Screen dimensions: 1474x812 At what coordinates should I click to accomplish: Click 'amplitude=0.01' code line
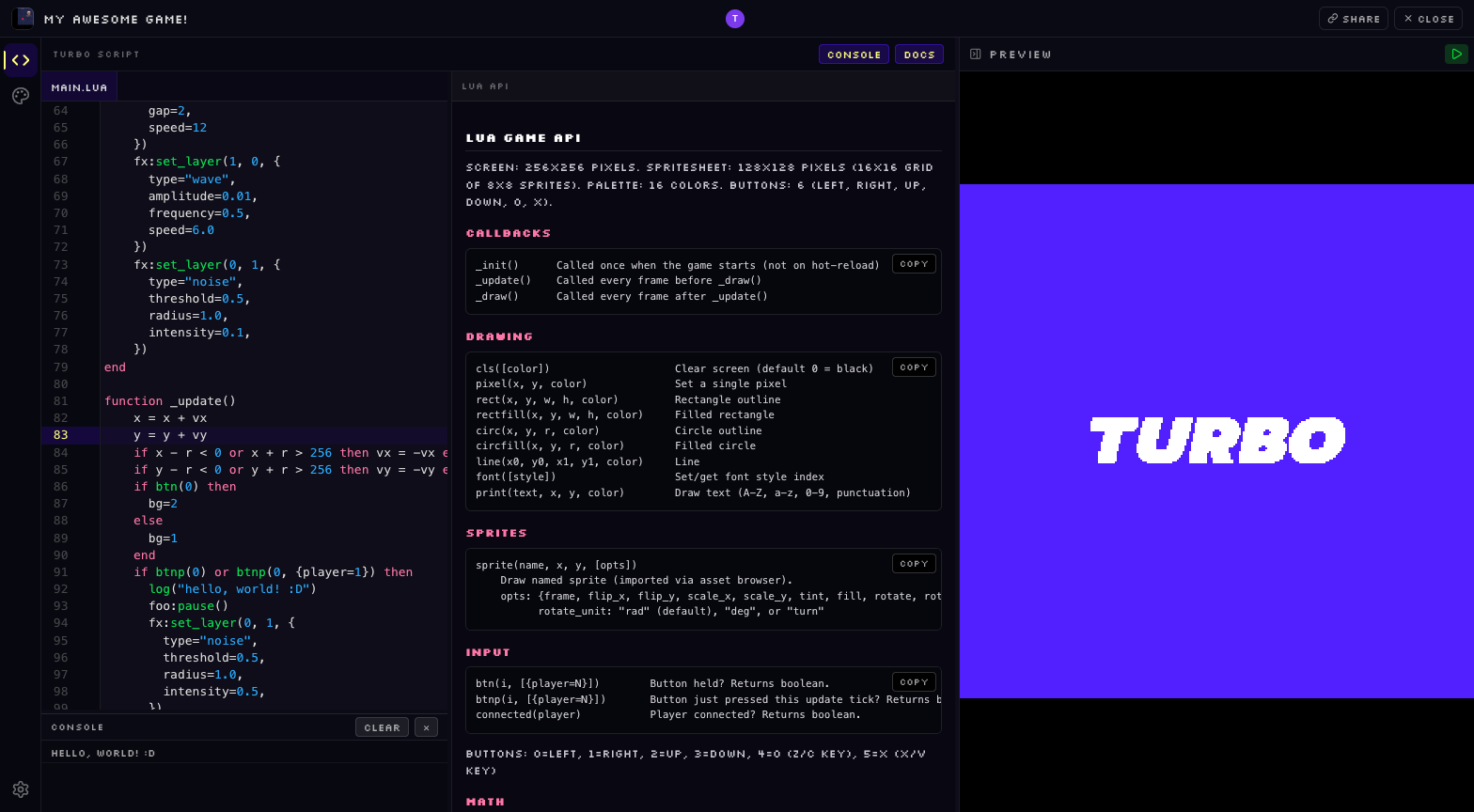(x=202, y=195)
